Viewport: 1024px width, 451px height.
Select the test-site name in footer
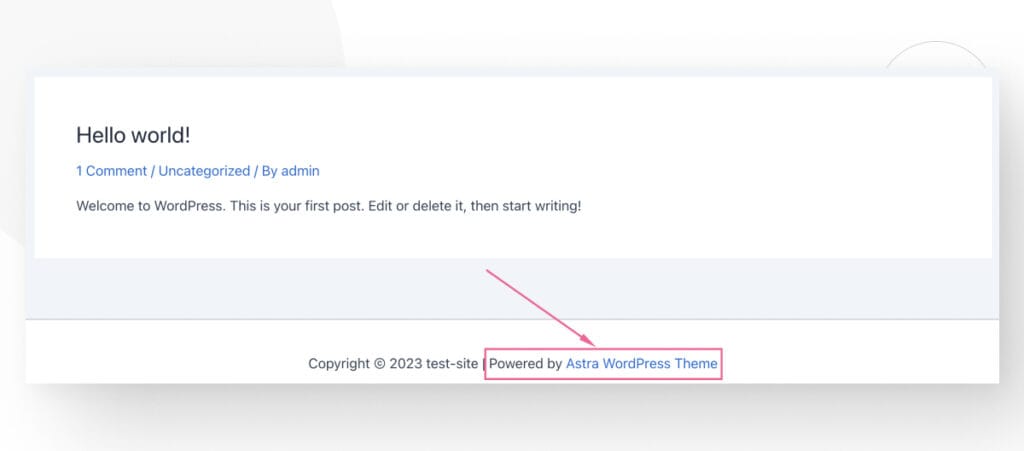click(452, 364)
